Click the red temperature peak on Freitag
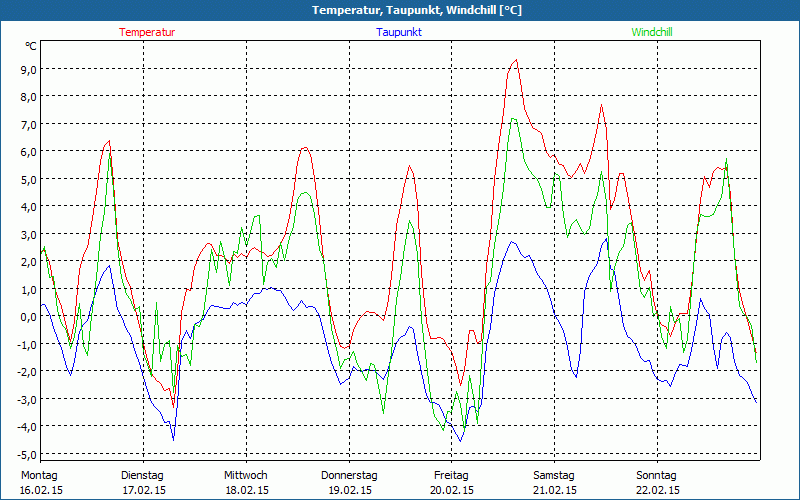The height and width of the screenshot is (500, 800). [x=516, y=60]
